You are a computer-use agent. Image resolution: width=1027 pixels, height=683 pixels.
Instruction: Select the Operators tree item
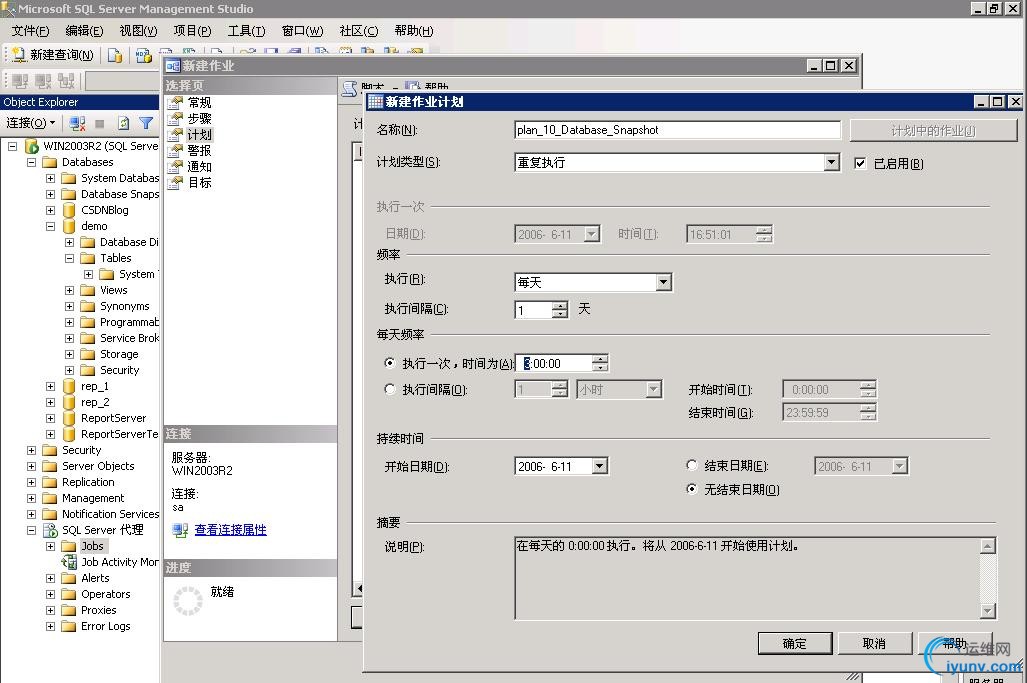pyautogui.click(x=105, y=595)
